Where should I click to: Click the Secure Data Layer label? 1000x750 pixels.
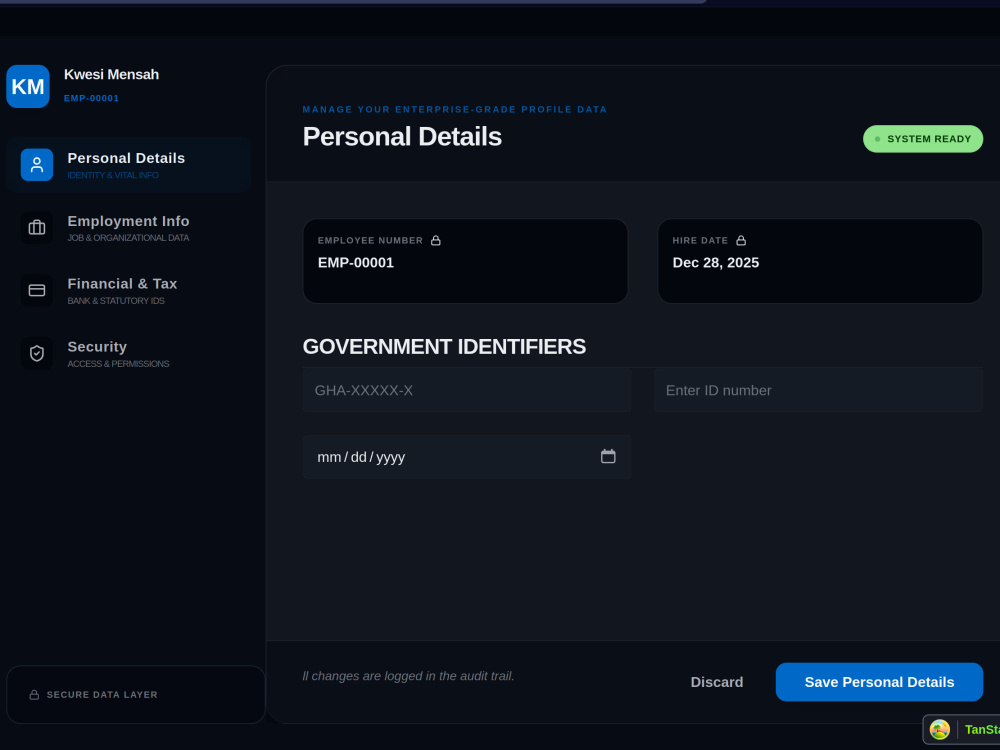(102, 695)
